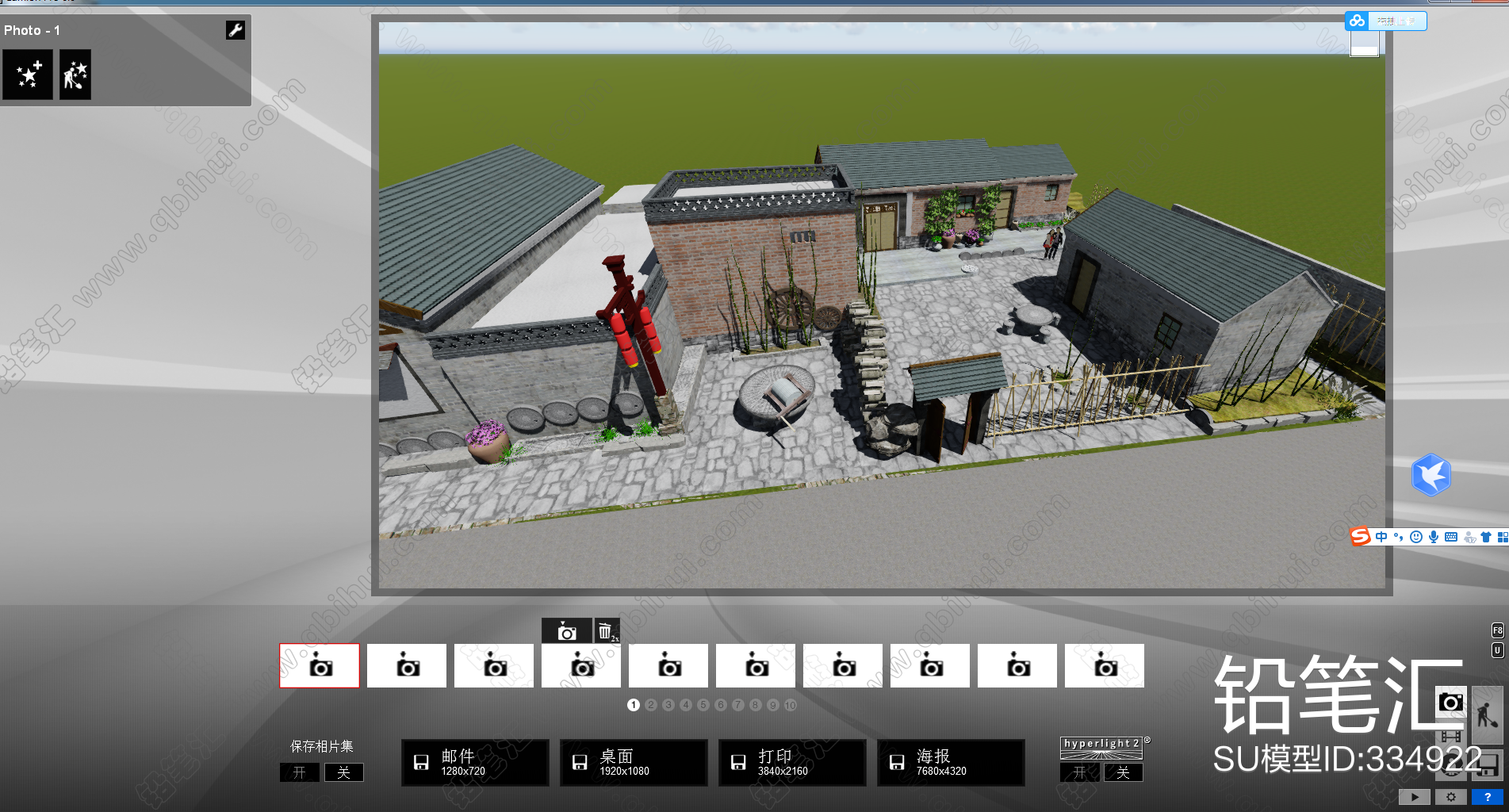The image size is (1509, 812).
Task: Go to photo set page 6
Action: [721, 705]
